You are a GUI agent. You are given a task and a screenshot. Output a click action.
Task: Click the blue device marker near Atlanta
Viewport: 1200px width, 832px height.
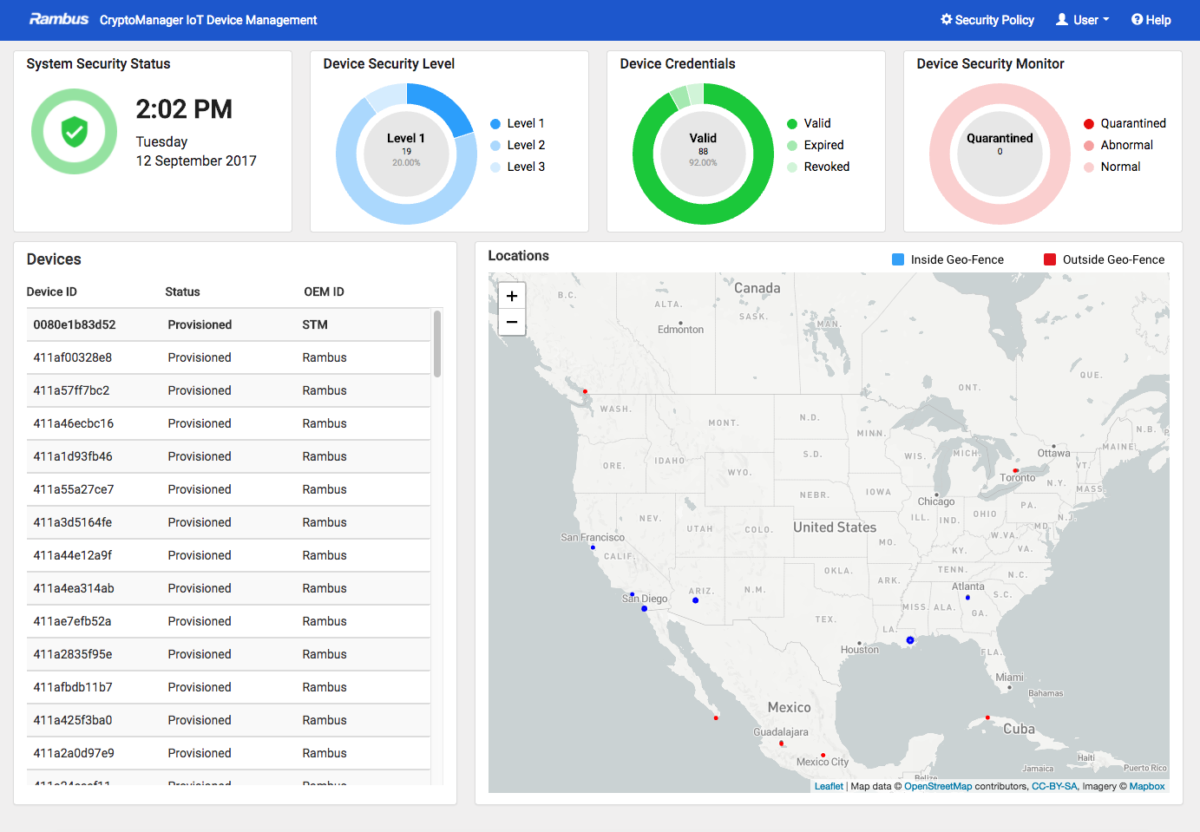pos(967,598)
